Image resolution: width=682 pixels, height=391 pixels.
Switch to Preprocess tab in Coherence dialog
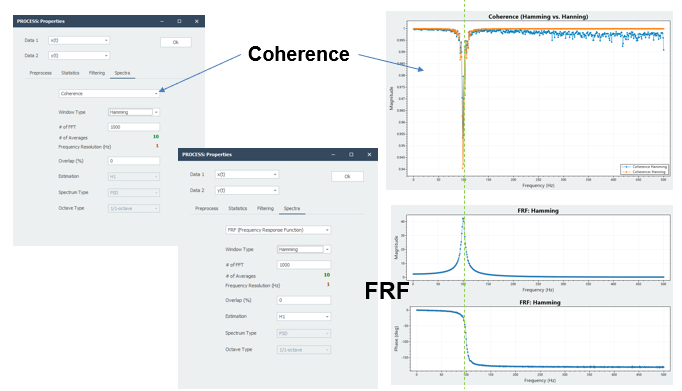coord(40,73)
